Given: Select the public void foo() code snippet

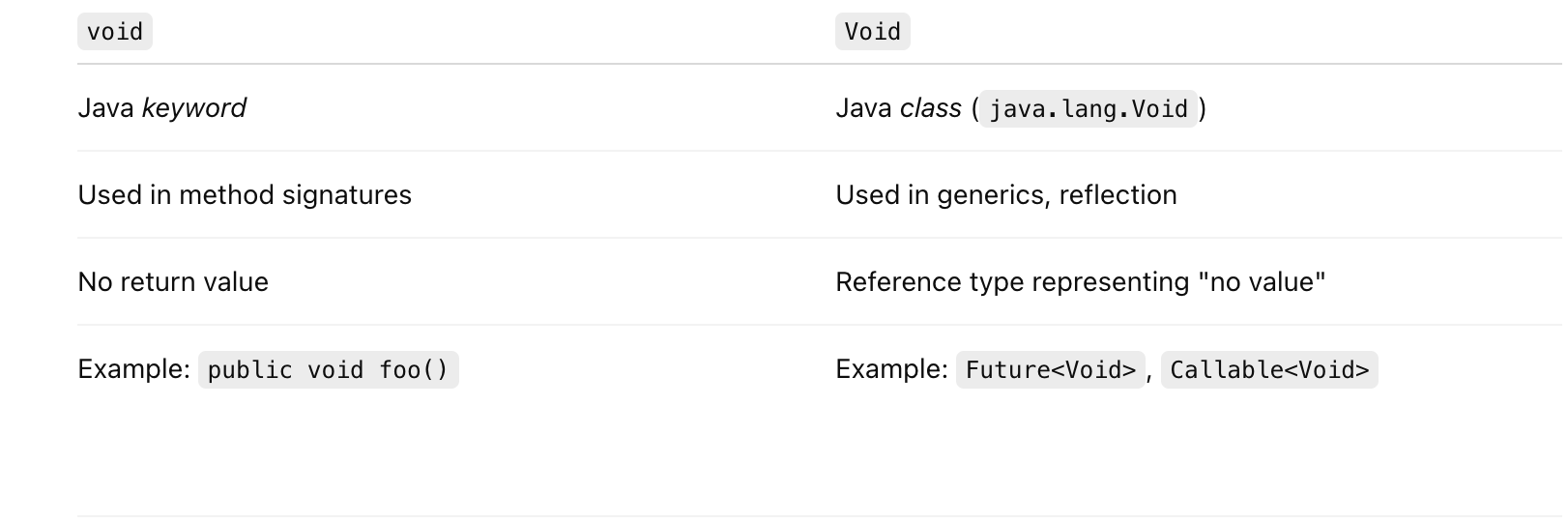Looking at the screenshot, I should tap(328, 370).
